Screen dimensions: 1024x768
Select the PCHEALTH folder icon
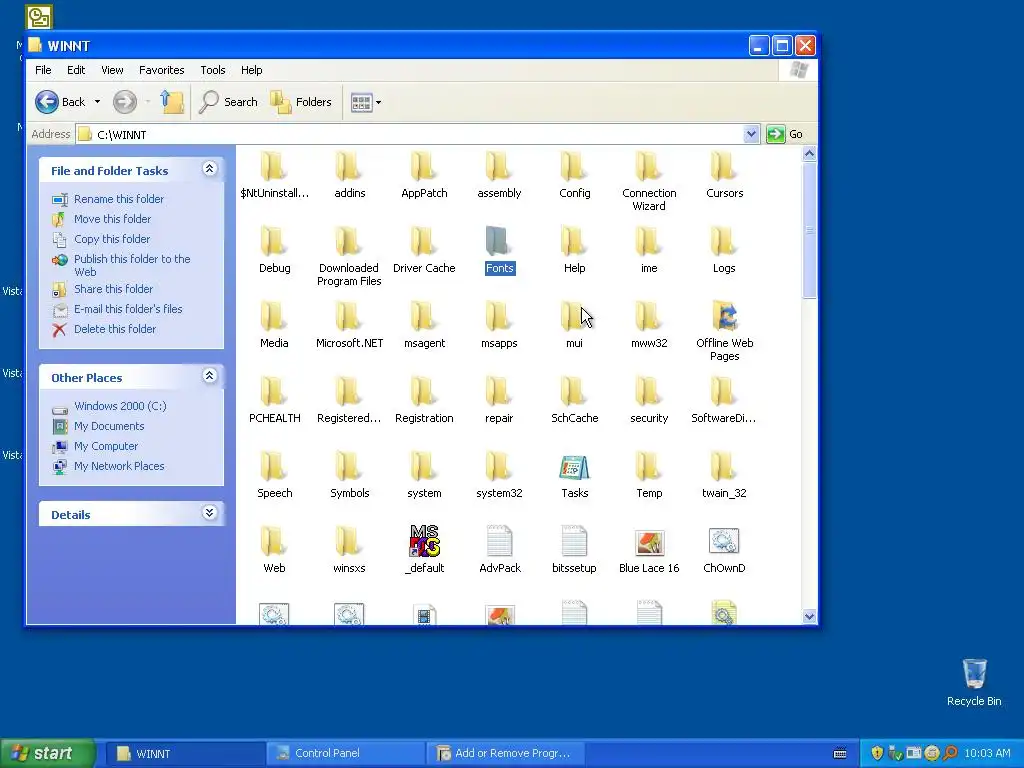point(274,391)
